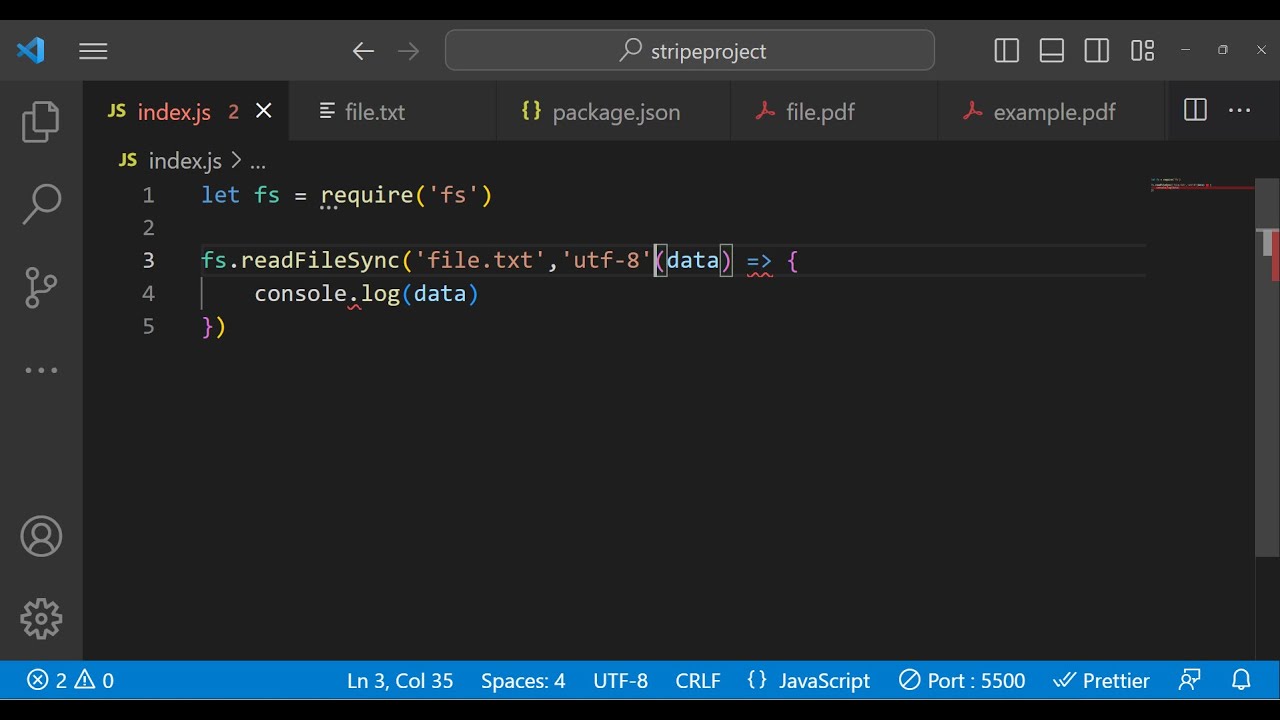The height and width of the screenshot is (720, 1280).
Task: Click the Prettier status bar button
Action: (x=1102, y=681)
